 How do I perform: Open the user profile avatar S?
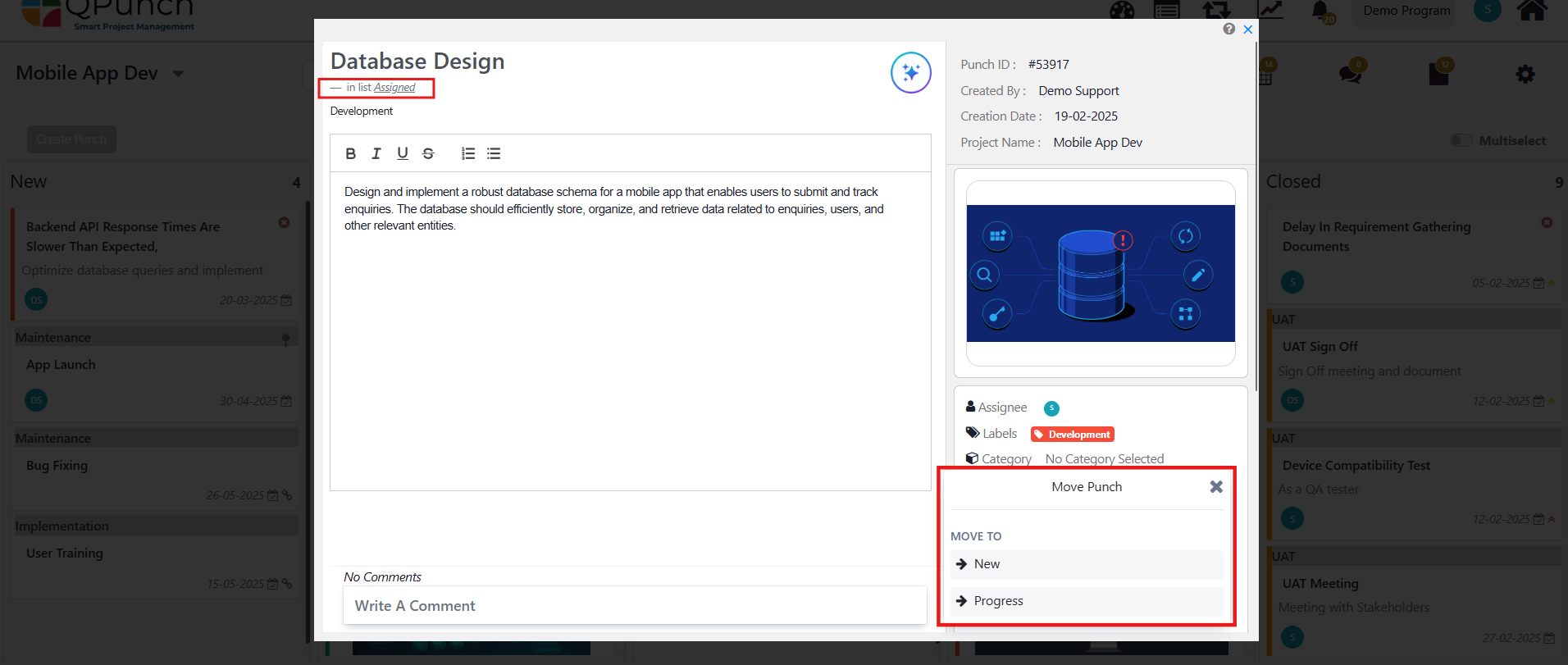(x=1488, y=10)
